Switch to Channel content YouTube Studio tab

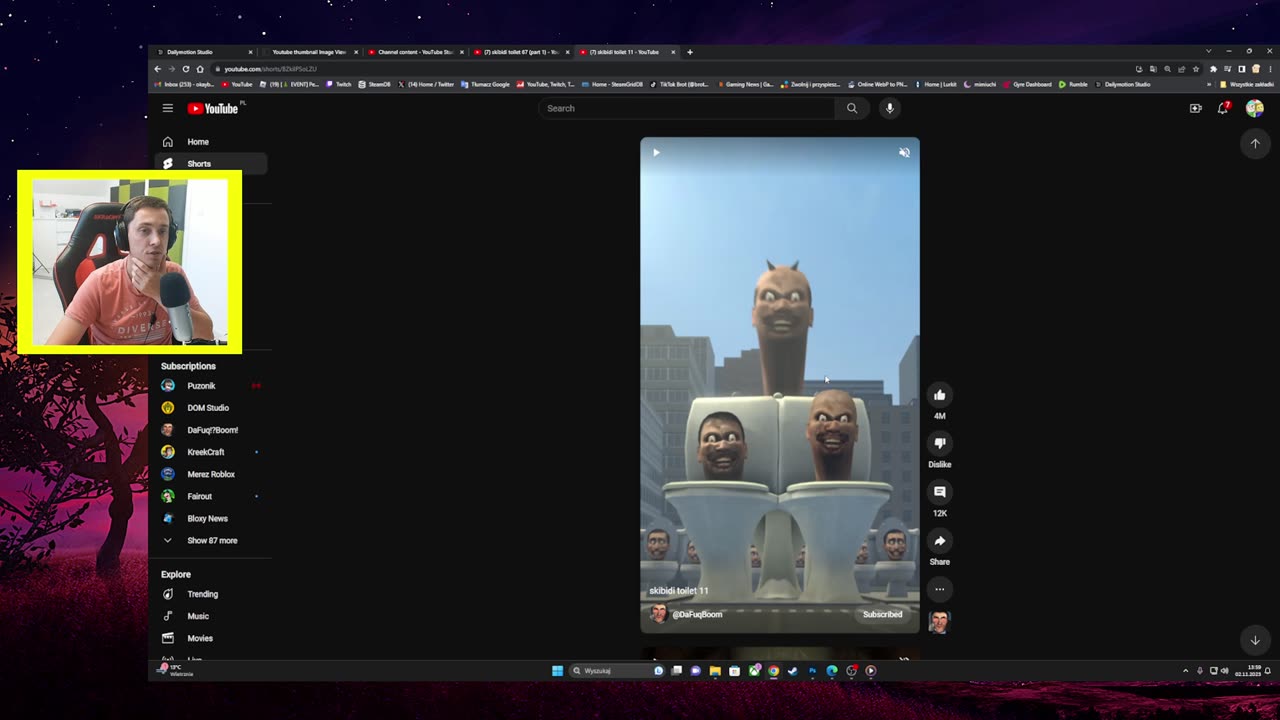[x=414, y=52]
